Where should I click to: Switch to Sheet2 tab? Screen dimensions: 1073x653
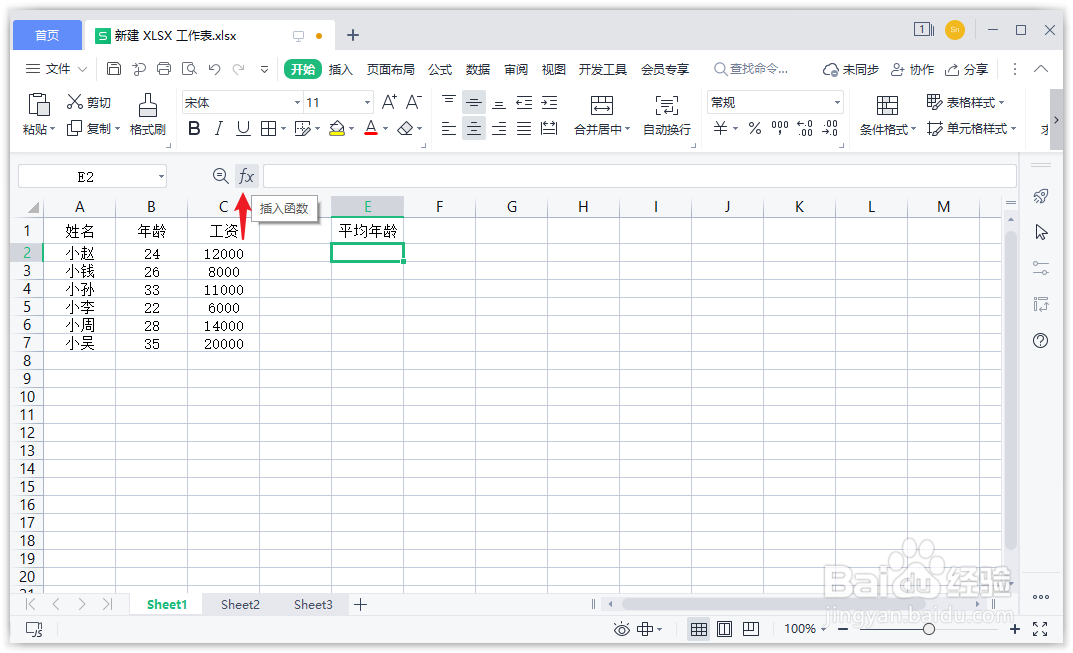click(x=240, y=604)
